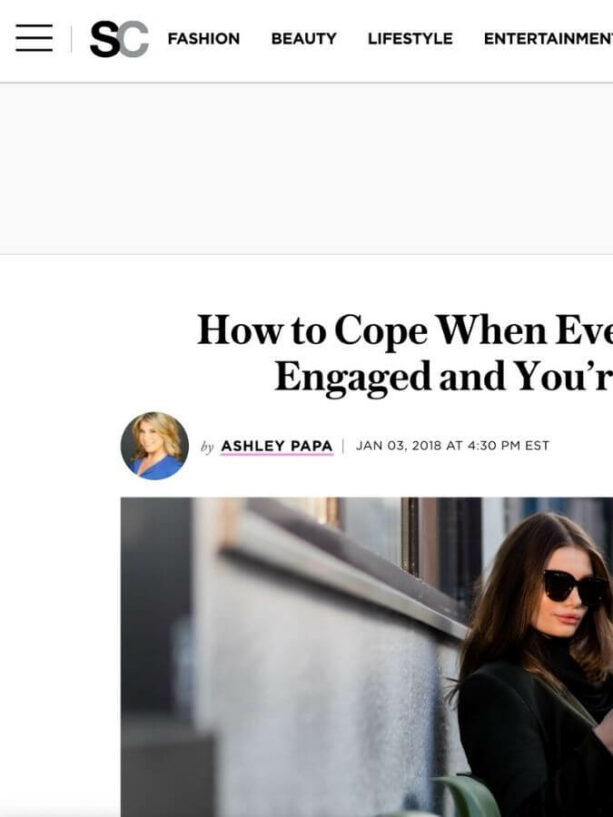
Task: Click the Jan 03, 2018 timestamp
Action: (452, 445)
